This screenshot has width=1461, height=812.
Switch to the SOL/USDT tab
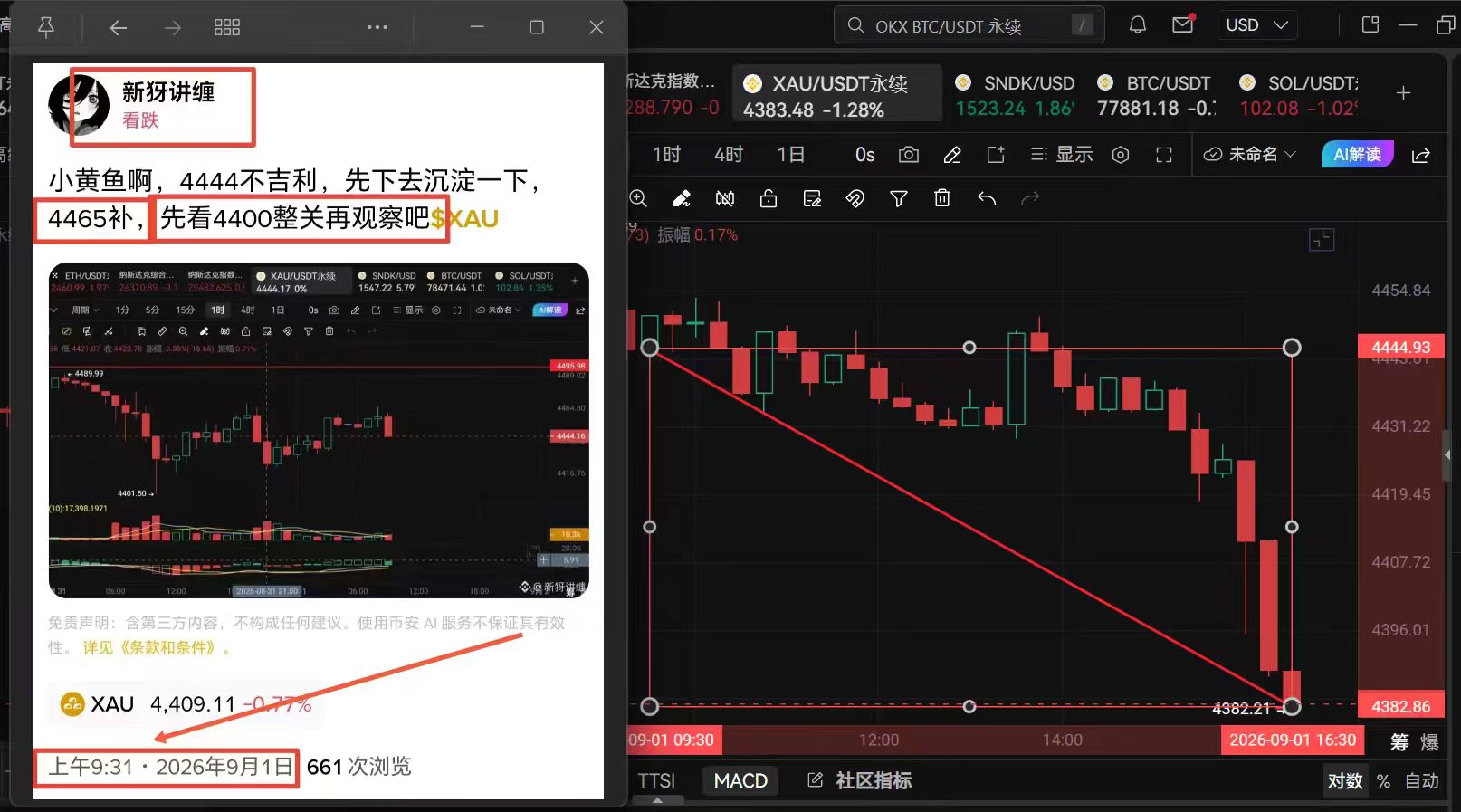point(1299,95)
